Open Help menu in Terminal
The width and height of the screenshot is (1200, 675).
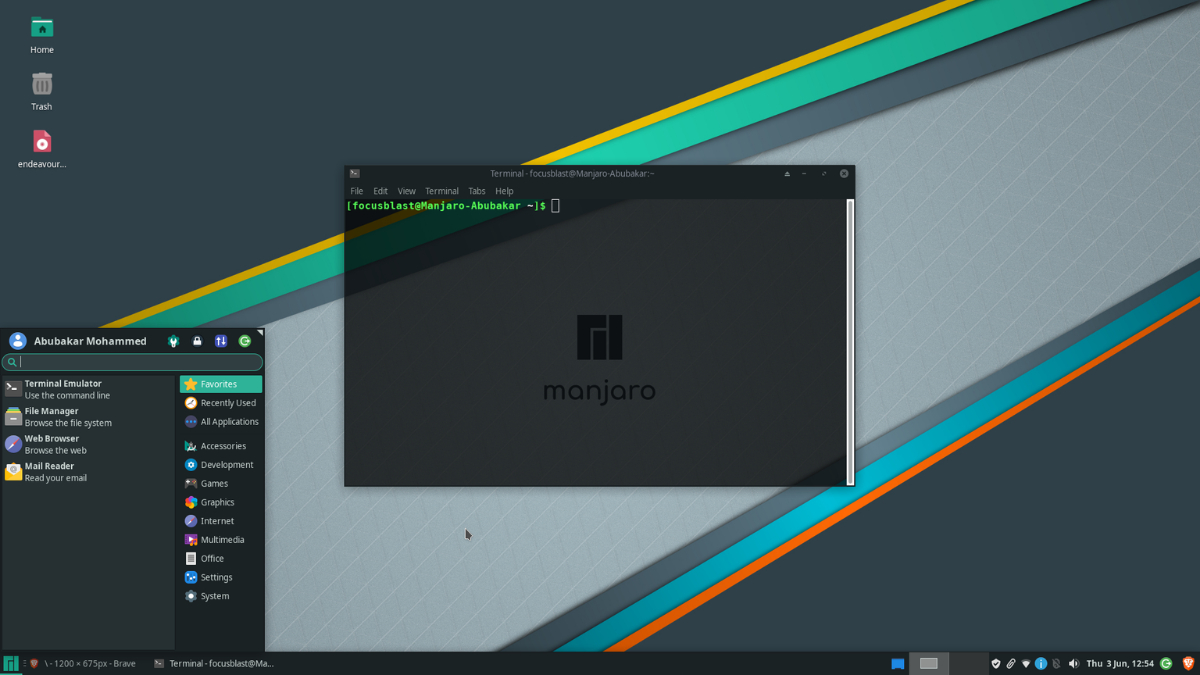[504, 191]
